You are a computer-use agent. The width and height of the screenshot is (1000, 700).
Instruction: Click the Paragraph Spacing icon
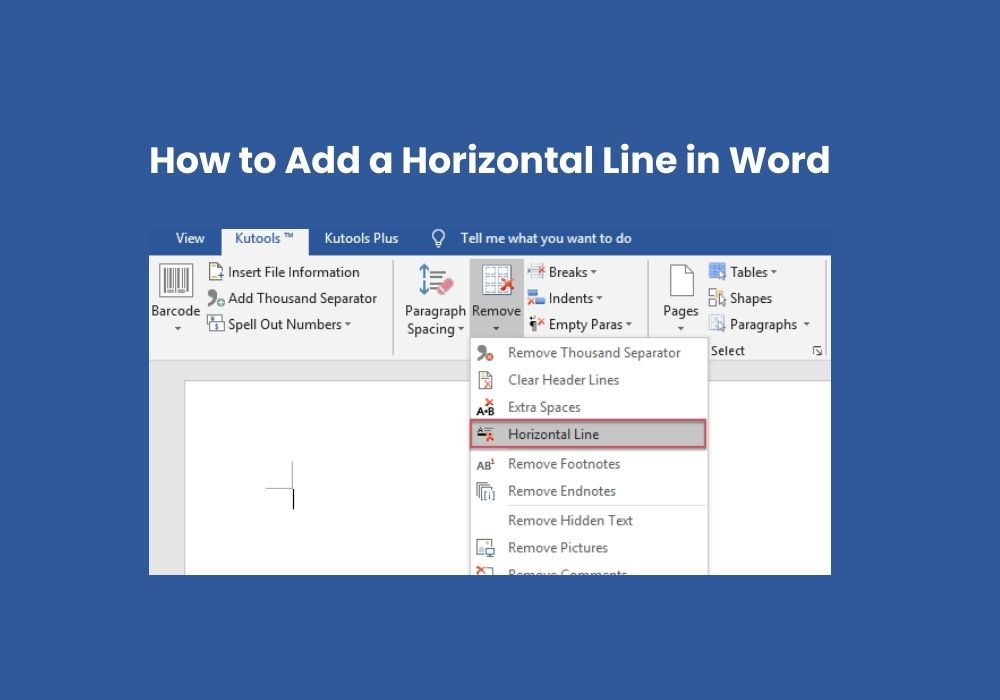pos(436,281)
